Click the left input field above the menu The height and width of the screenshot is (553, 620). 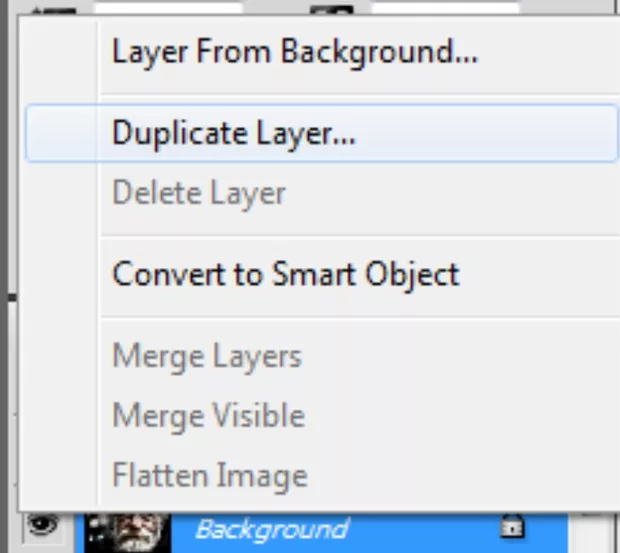pyautogui.click(x=168, y=9)
